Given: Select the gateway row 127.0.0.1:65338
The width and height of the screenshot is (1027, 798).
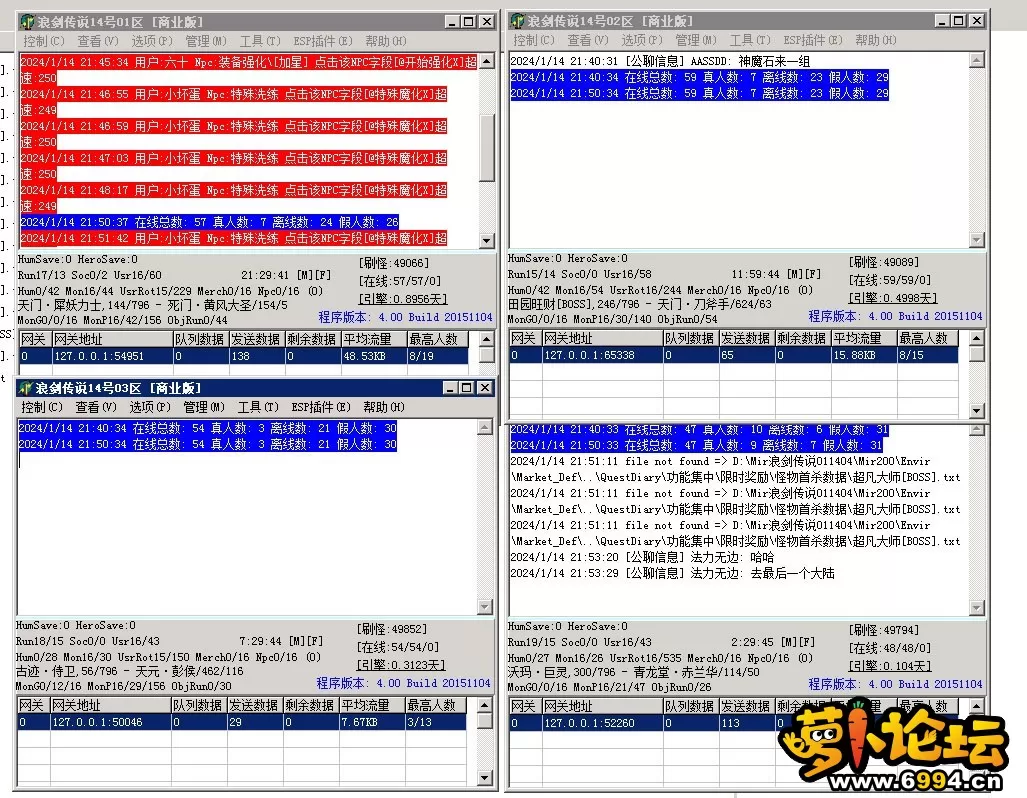Looking at the screenshot, I should pyautogui.click(x=734, y=356).
